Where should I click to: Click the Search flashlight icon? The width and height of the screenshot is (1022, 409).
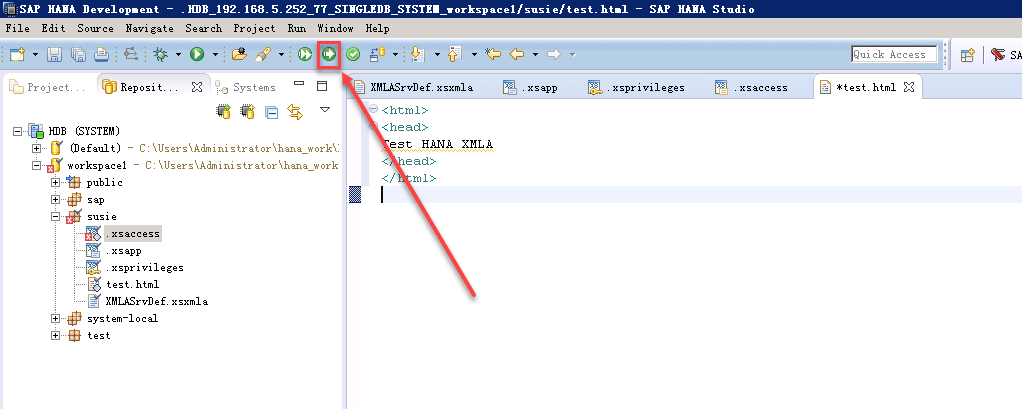point(263,55)
